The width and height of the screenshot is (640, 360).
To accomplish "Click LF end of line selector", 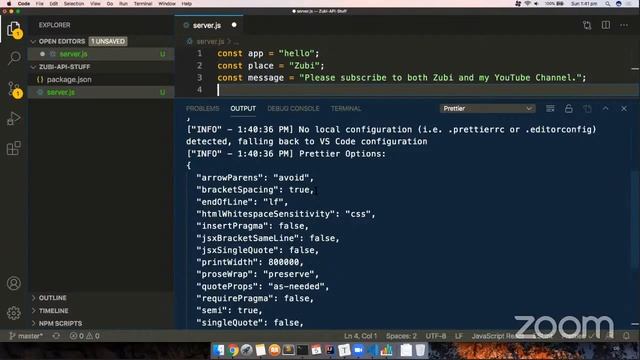I will [x=459, y=336].
